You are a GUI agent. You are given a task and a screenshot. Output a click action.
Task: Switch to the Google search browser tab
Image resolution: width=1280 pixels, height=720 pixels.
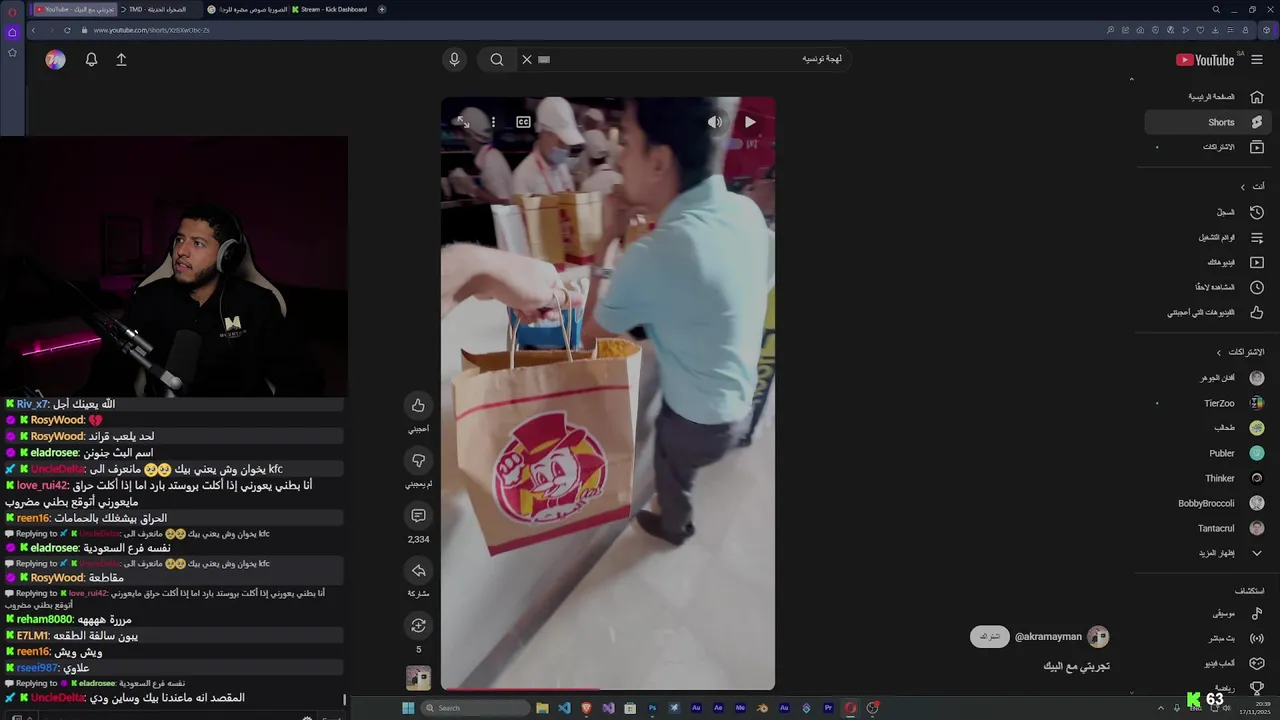coord(246,9)
